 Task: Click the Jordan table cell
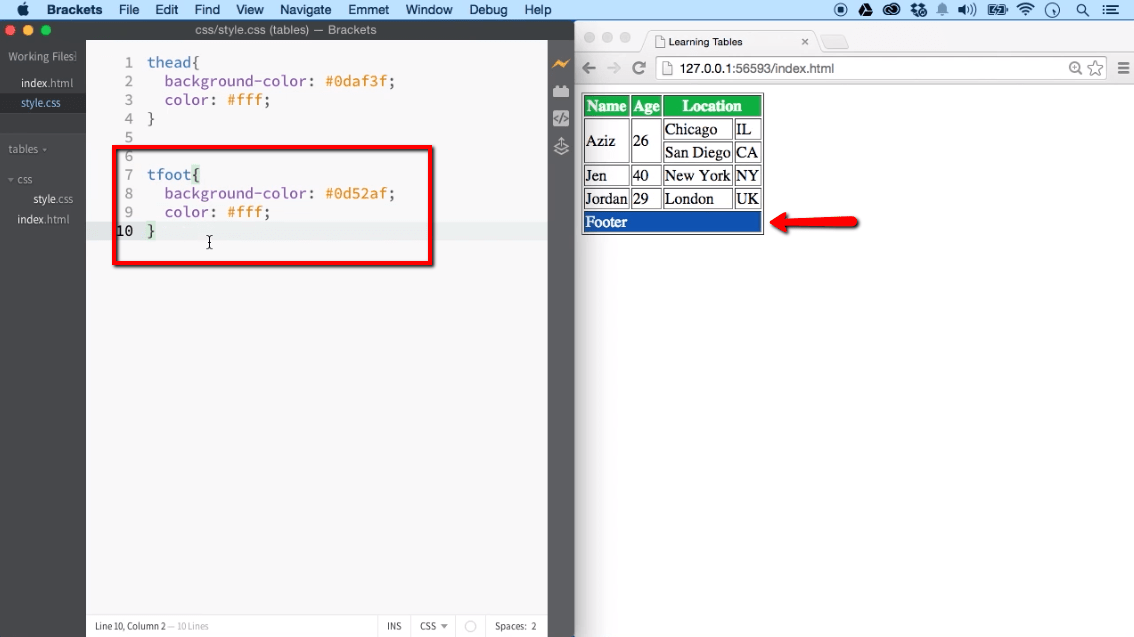tap(606, 199)
